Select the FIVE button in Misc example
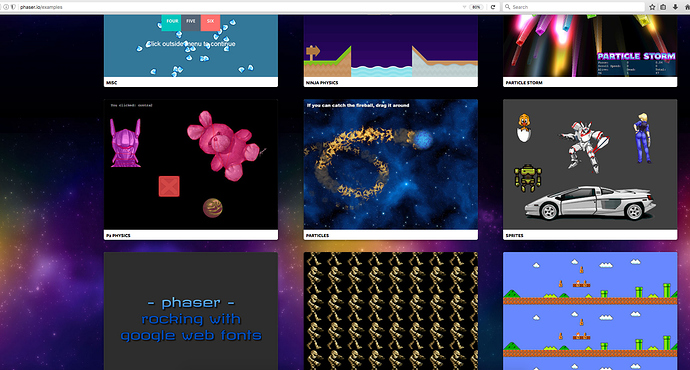 point(191,22)
